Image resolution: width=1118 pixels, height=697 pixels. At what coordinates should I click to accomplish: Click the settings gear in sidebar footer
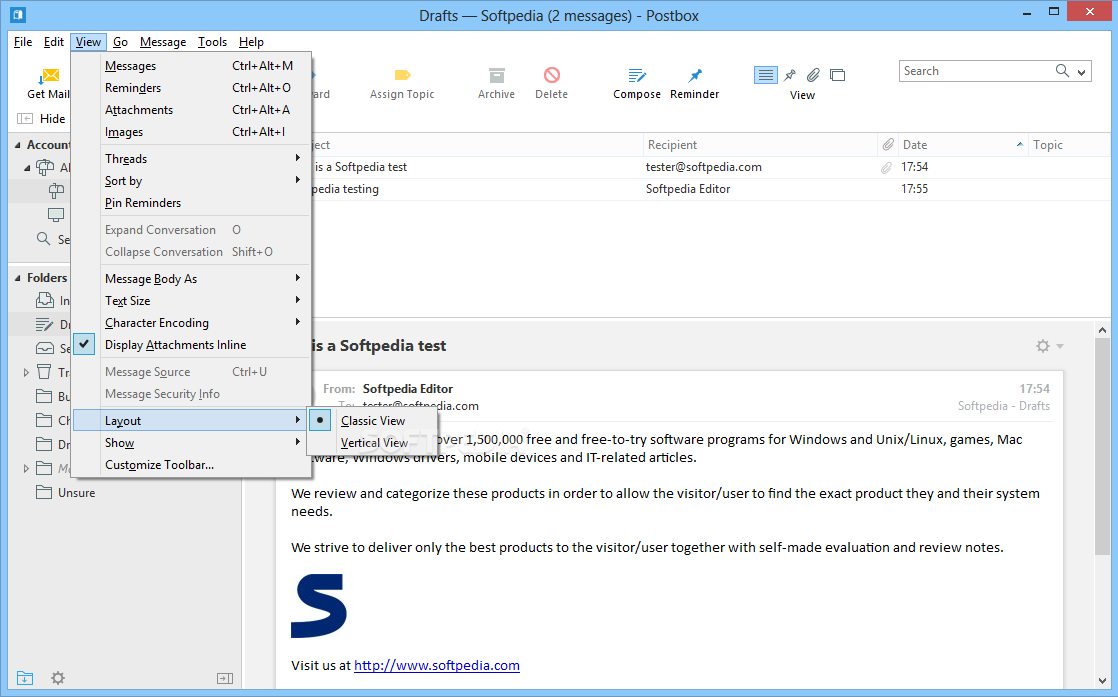point(58,678)
